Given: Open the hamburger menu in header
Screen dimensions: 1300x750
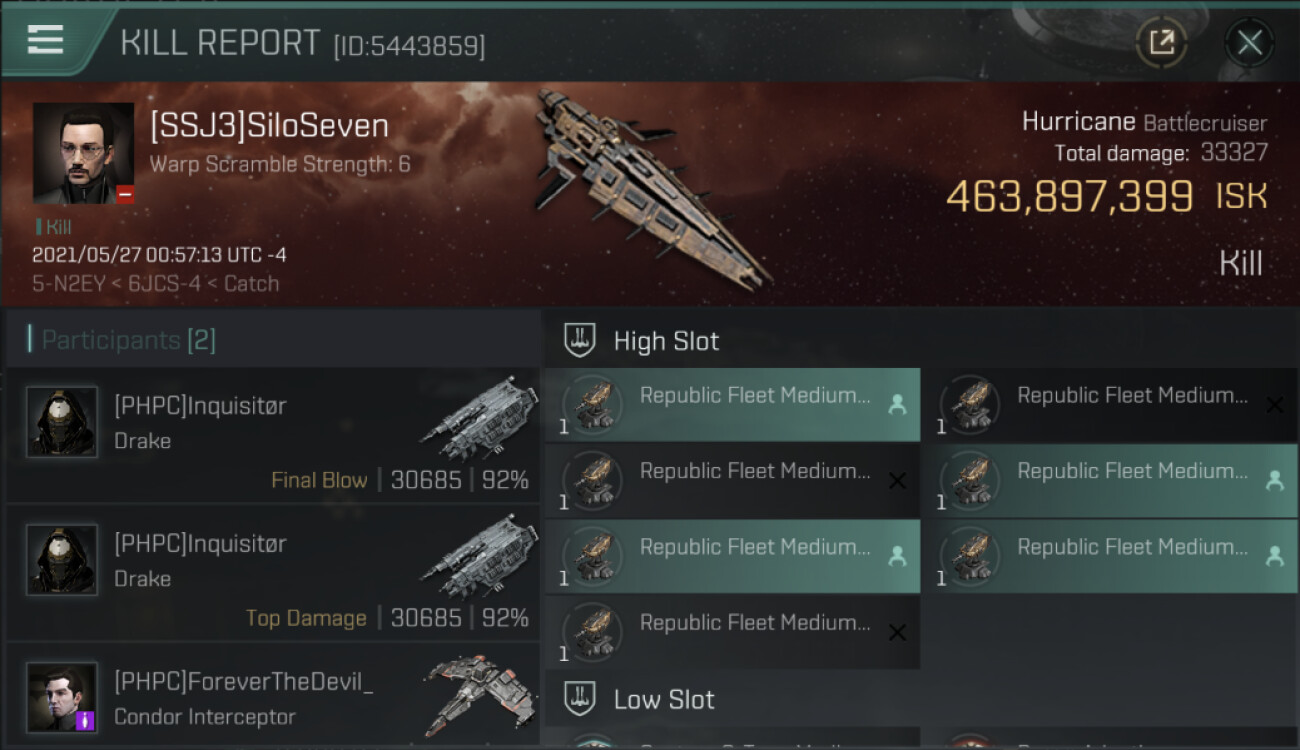Looking at the screenshot, I should [x=45, y=40].
